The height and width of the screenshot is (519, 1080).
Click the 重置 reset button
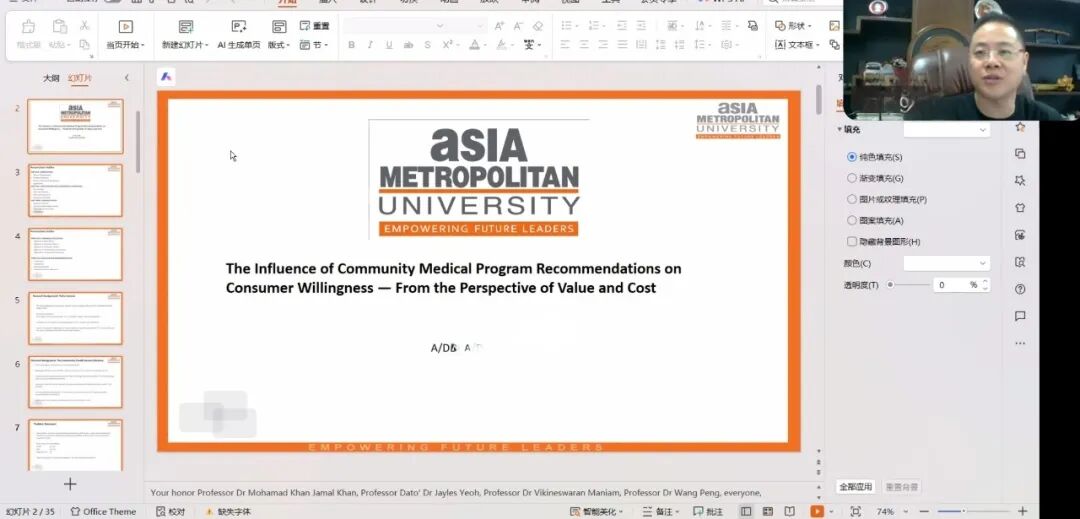[315, 26]
